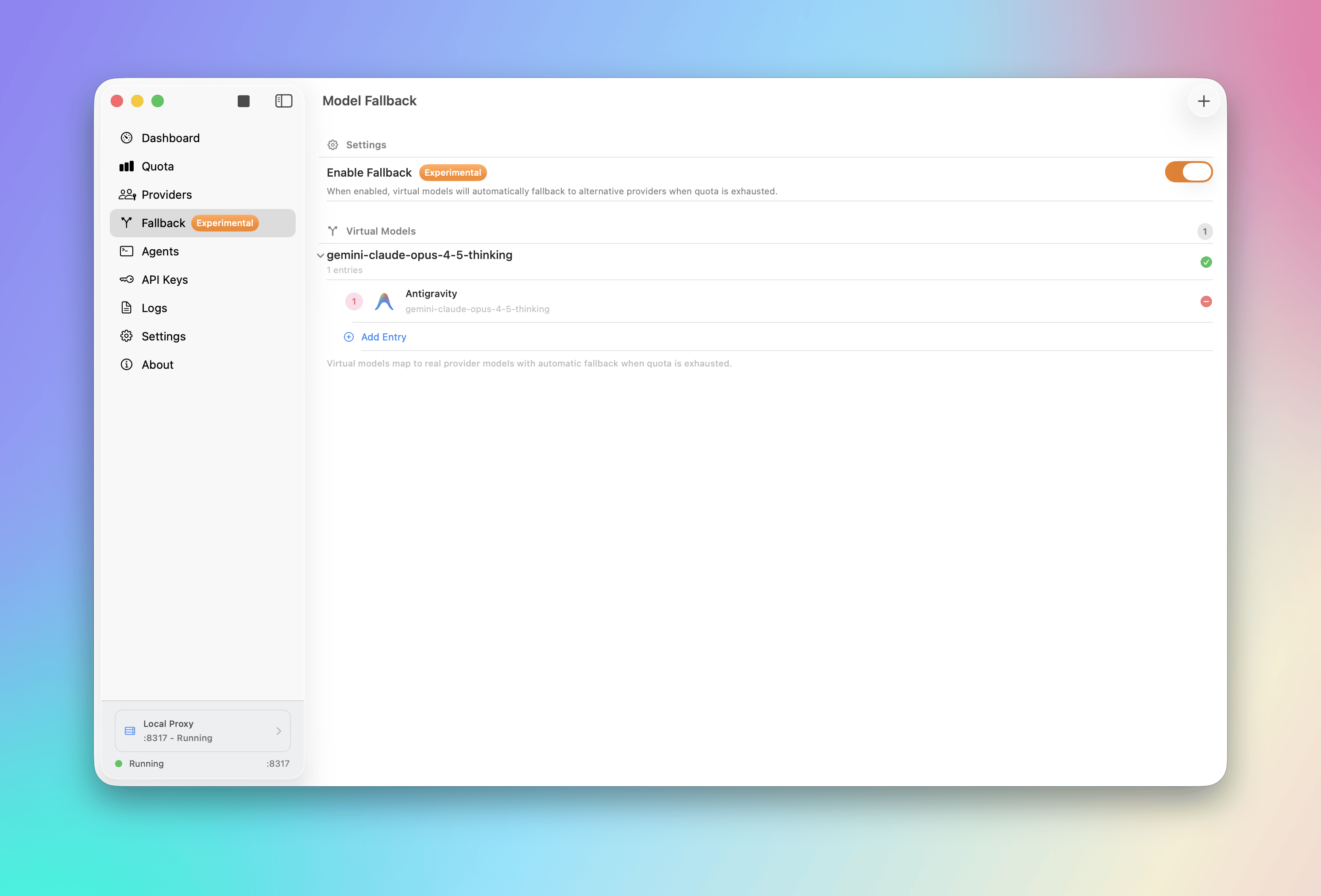Viewport: 1321px width, 896px height.
Task: Select Dashboard in the sidebar navigation
Action: pyautogui.click(x=127, y=138)
